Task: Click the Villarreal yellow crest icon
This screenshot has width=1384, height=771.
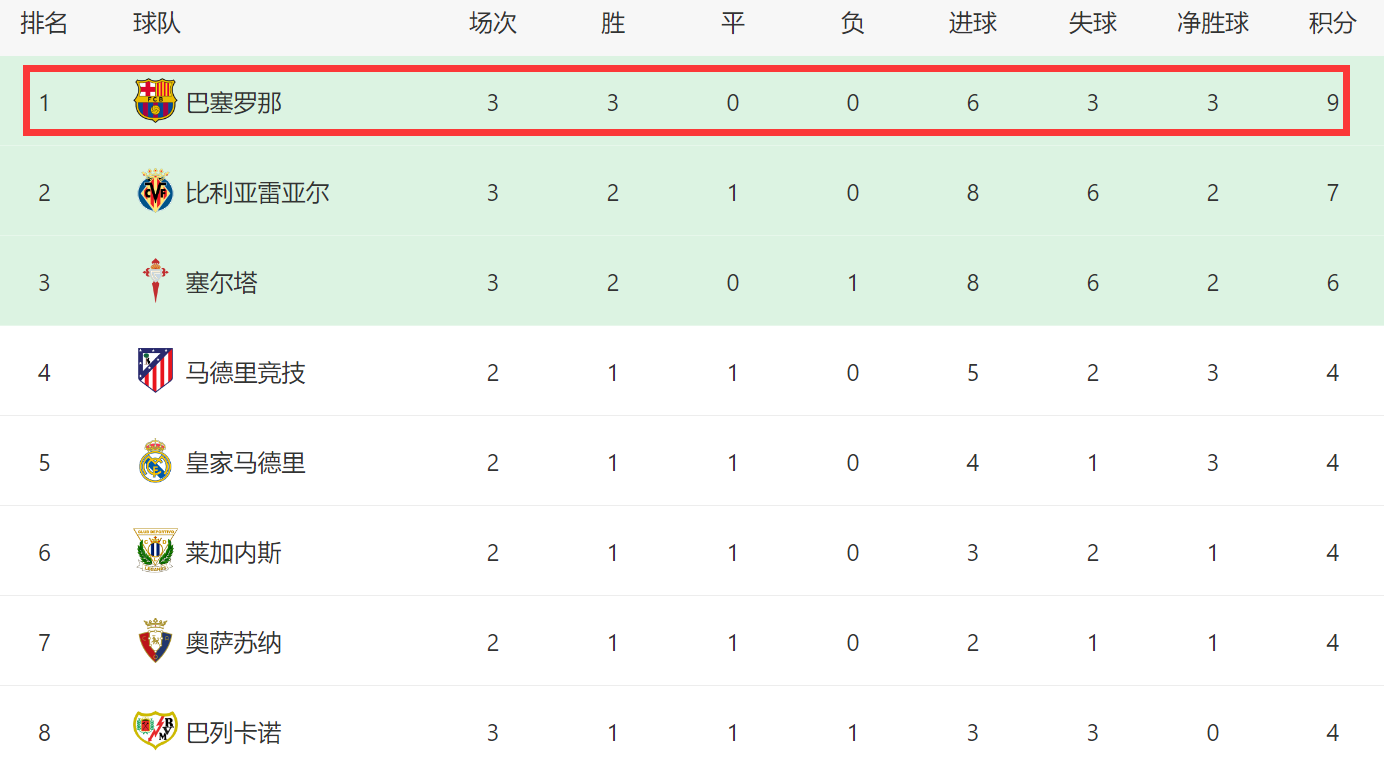Action: tap(155, 191)
